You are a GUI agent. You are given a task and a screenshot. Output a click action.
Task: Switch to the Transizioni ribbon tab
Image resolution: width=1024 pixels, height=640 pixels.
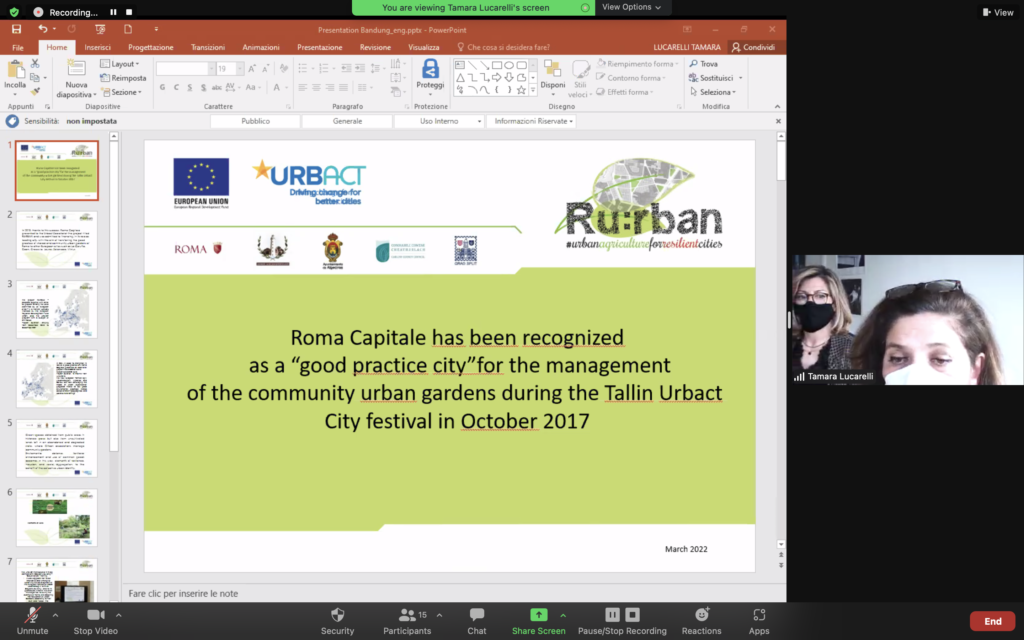coord(208,47)
